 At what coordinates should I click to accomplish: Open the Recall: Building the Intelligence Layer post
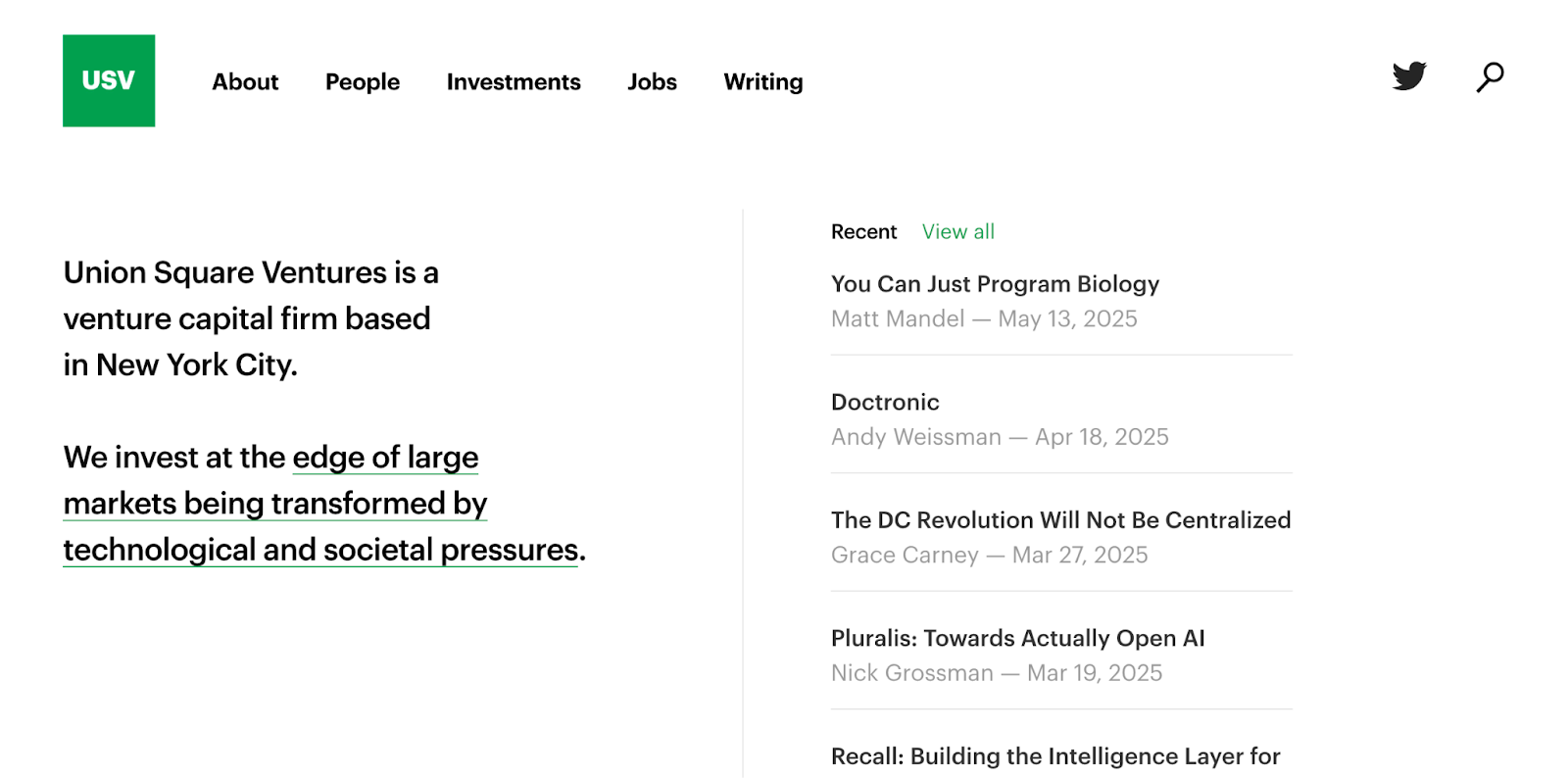pos(1054,756)
